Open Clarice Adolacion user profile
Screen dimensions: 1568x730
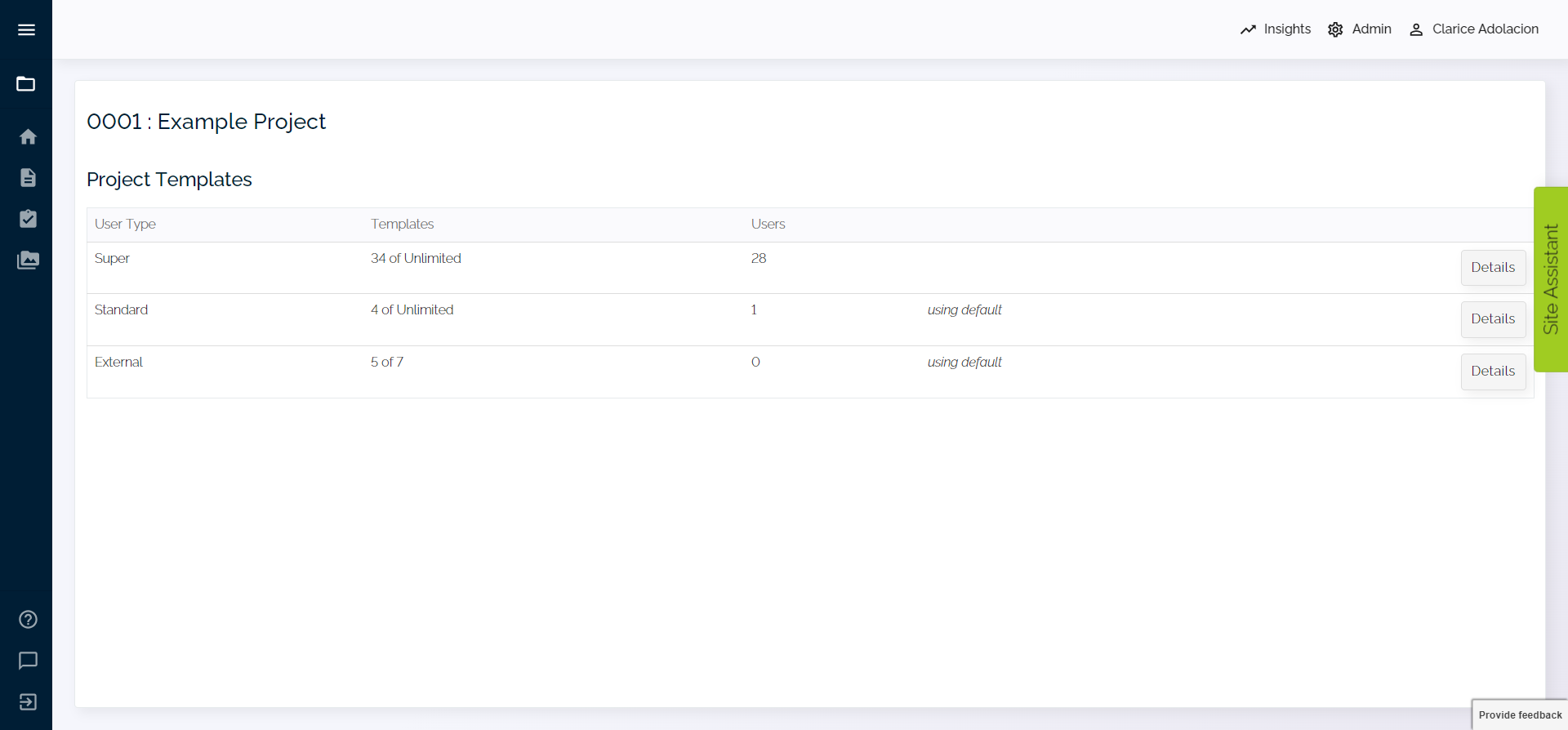[x=1474, y=29]
